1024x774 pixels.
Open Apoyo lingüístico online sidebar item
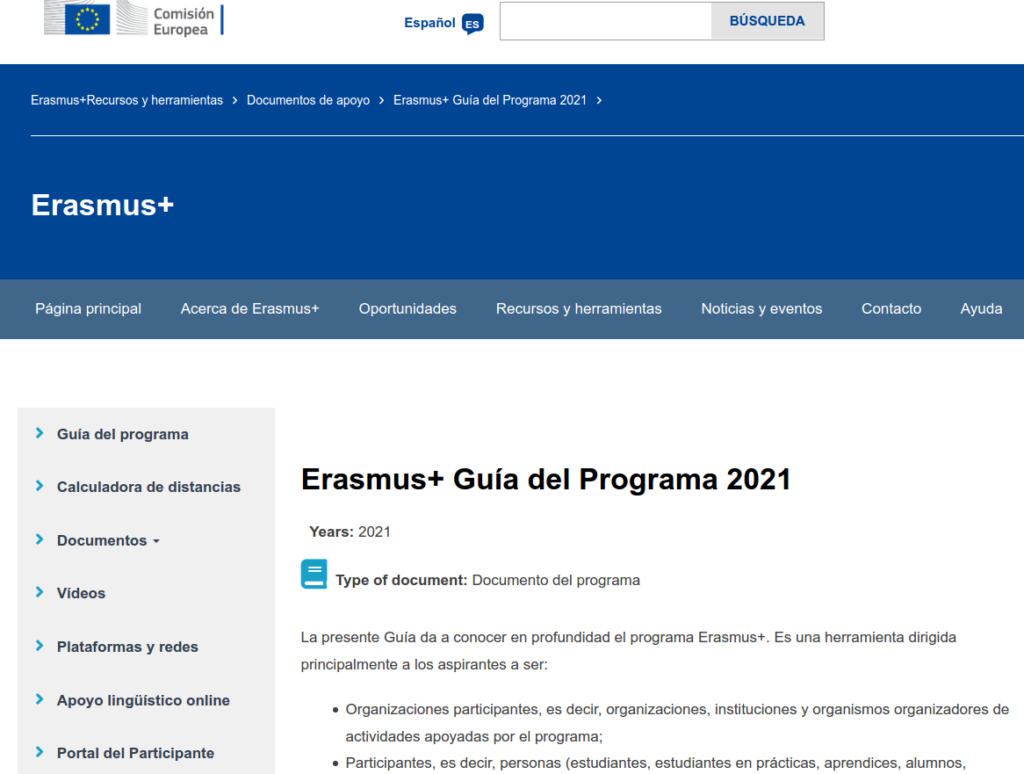(143, 700)
